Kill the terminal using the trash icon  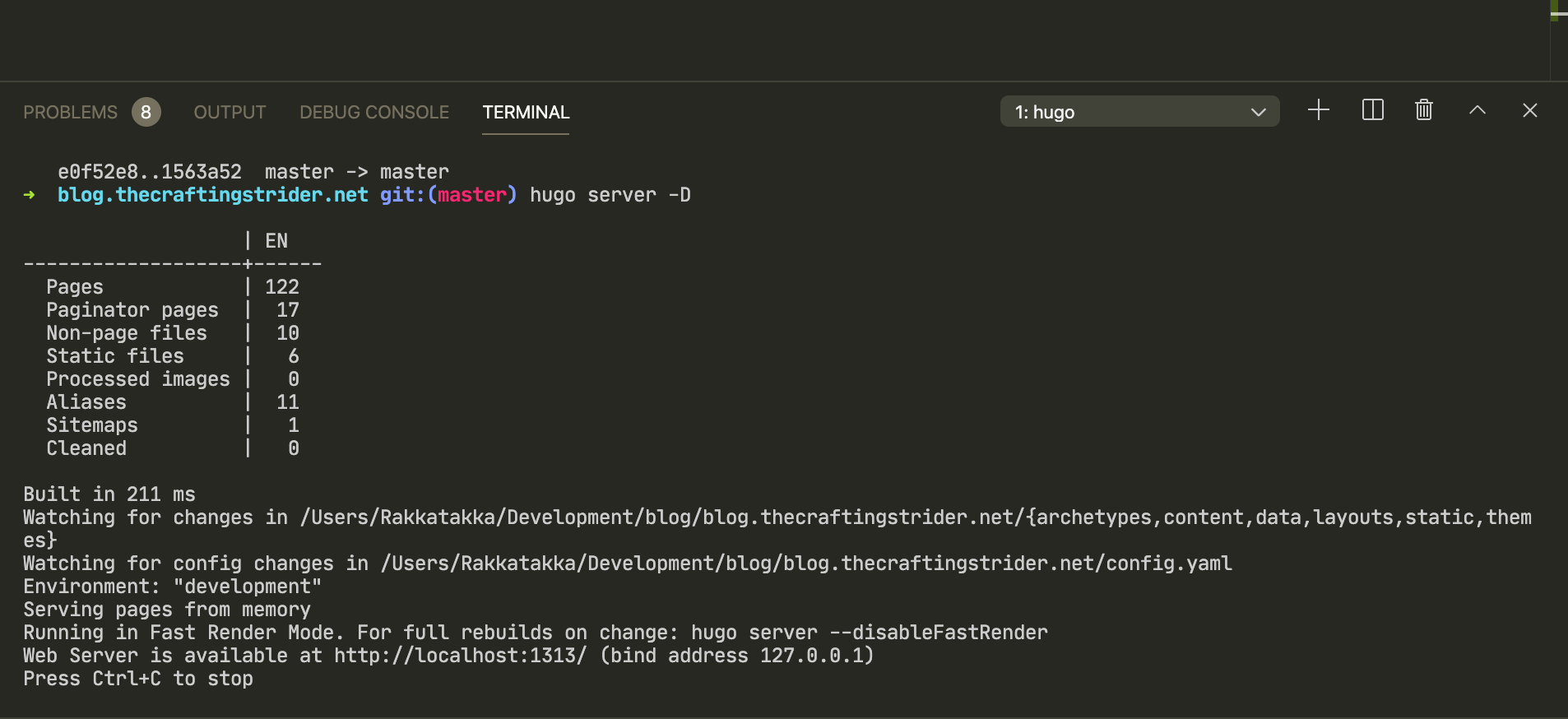coord(1424,110)
